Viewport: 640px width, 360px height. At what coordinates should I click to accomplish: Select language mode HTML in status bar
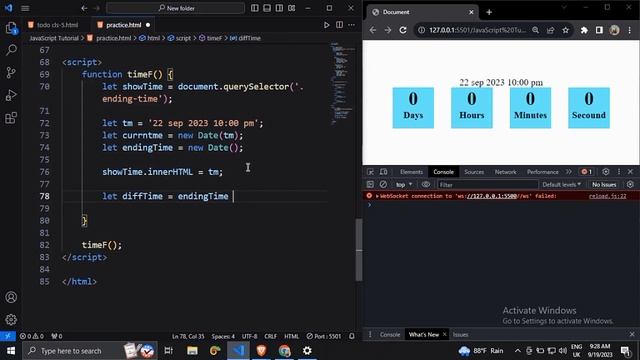[291, 336]
